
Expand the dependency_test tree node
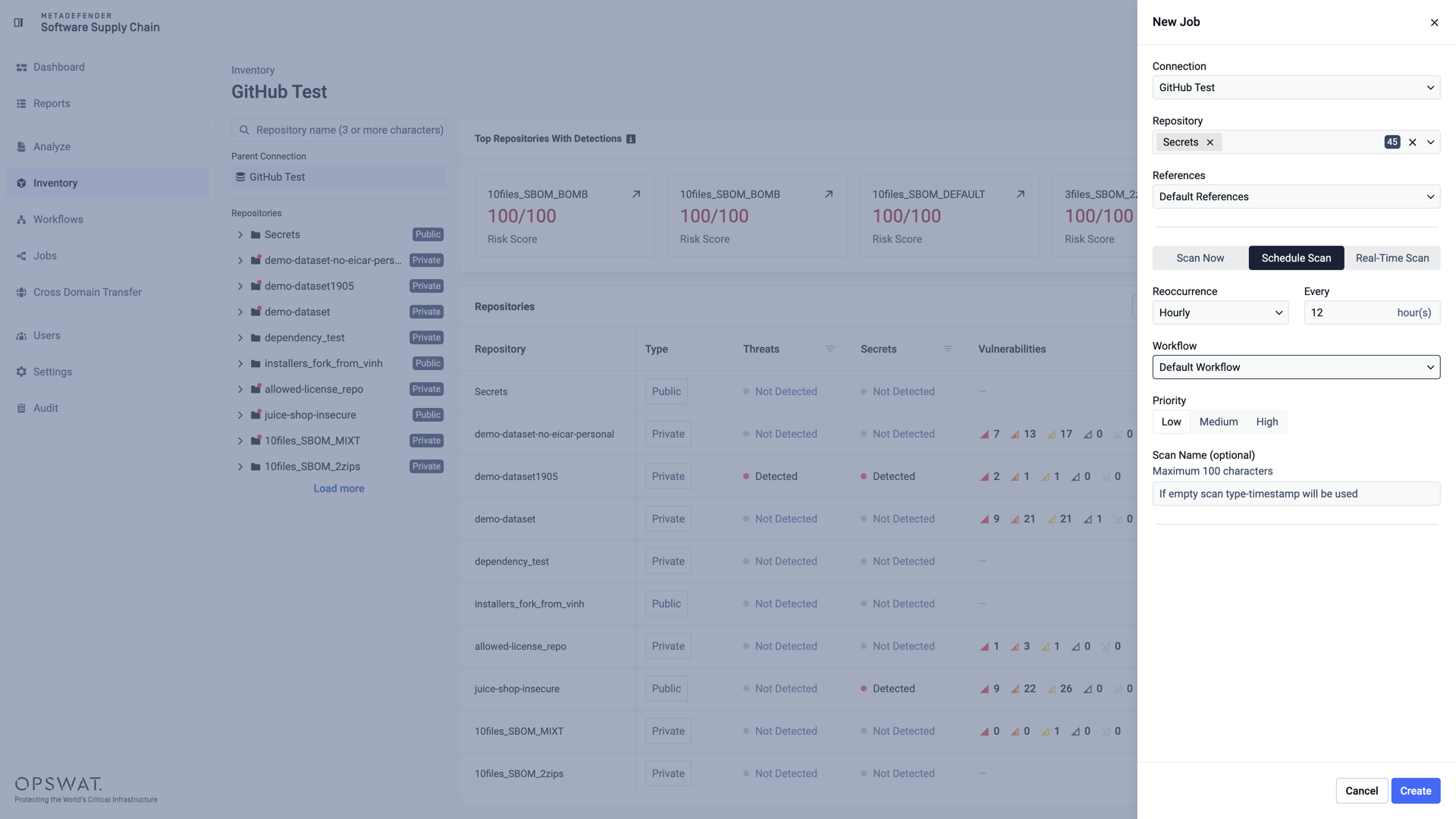pos(240,338)
